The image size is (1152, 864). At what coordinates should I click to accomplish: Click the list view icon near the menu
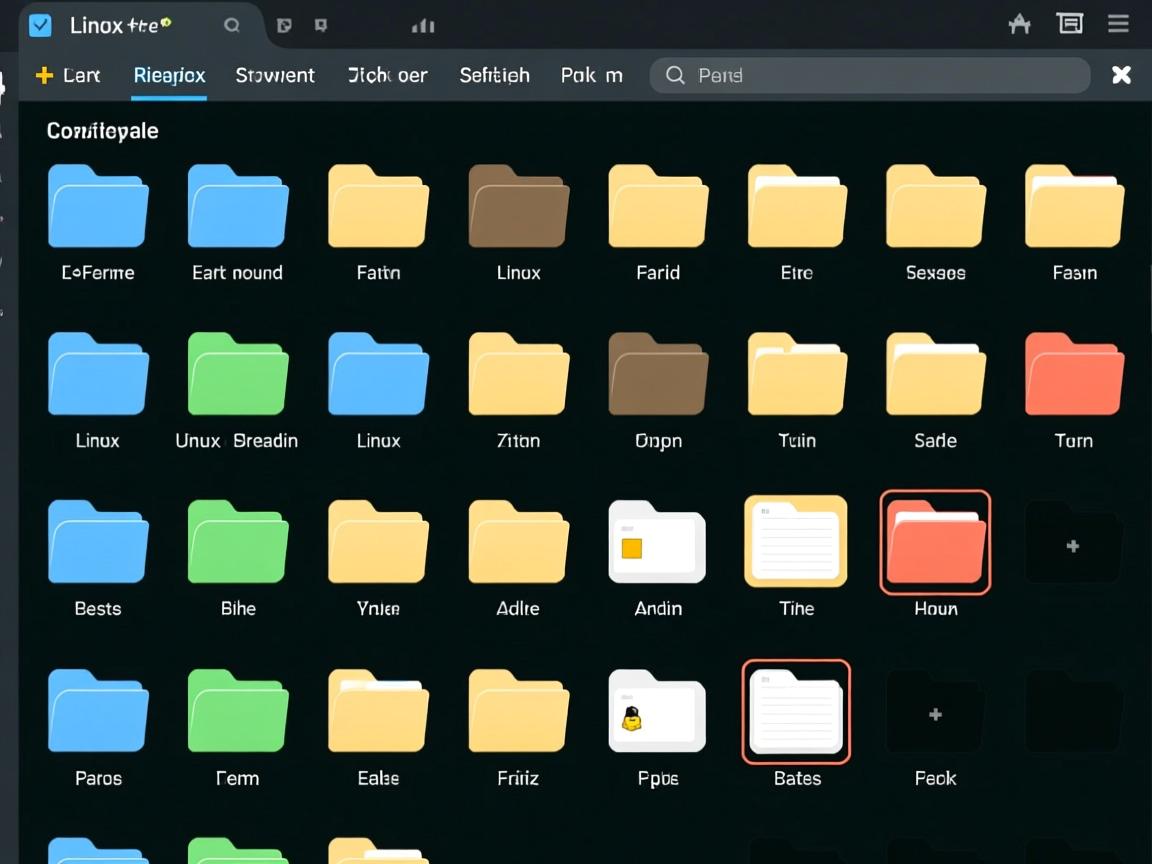[1070, 22]
